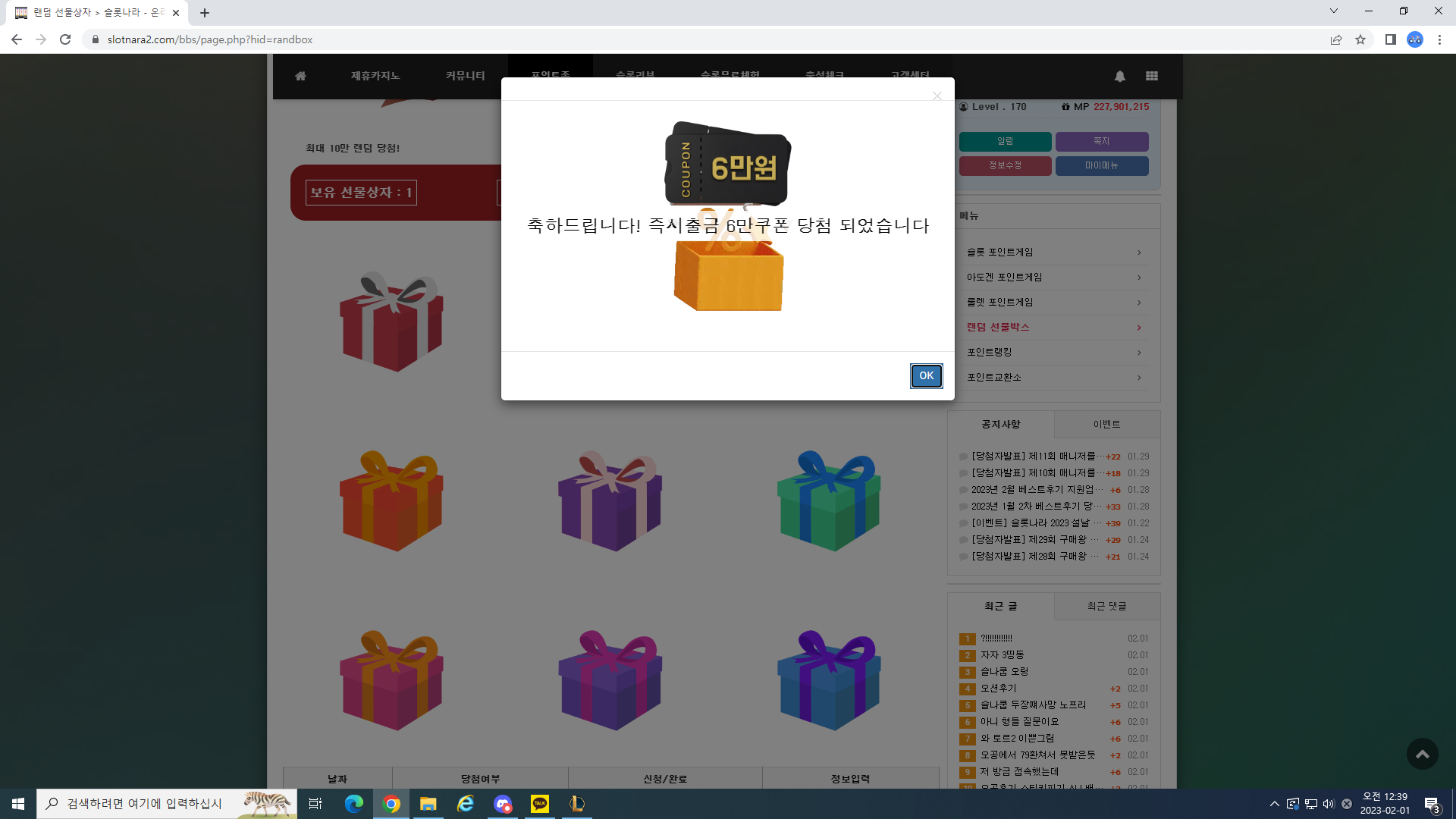
Task: Expand the 포인트교환소 menu chevron
Action: (1139, 378)
